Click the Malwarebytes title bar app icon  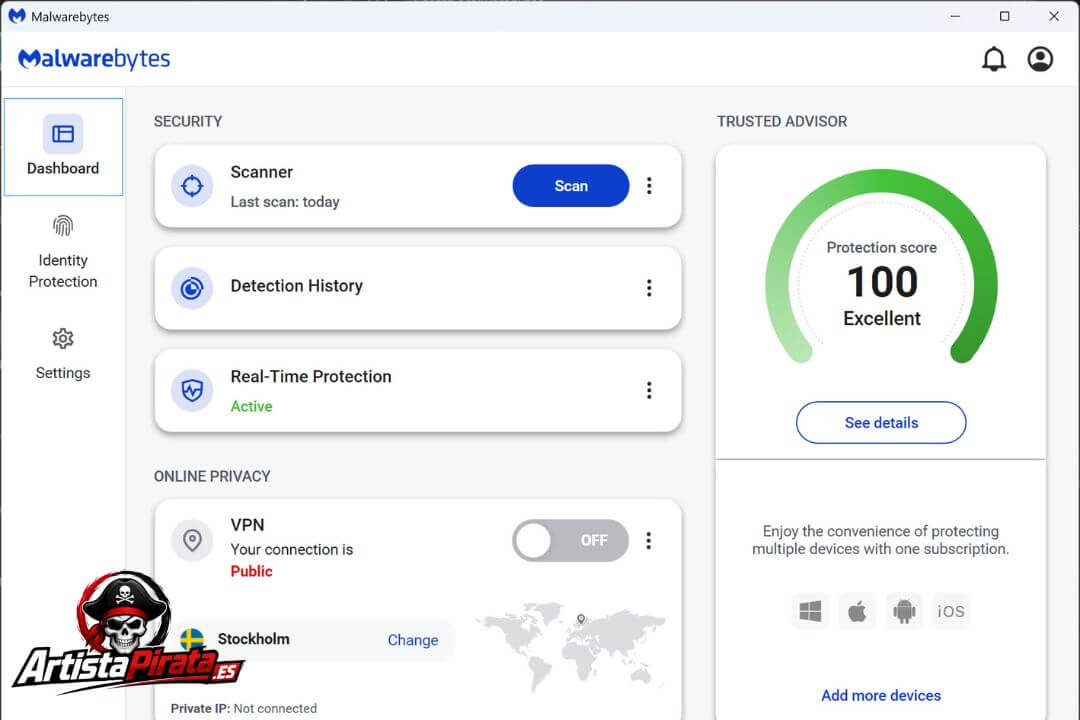click(x=17, y=16)
